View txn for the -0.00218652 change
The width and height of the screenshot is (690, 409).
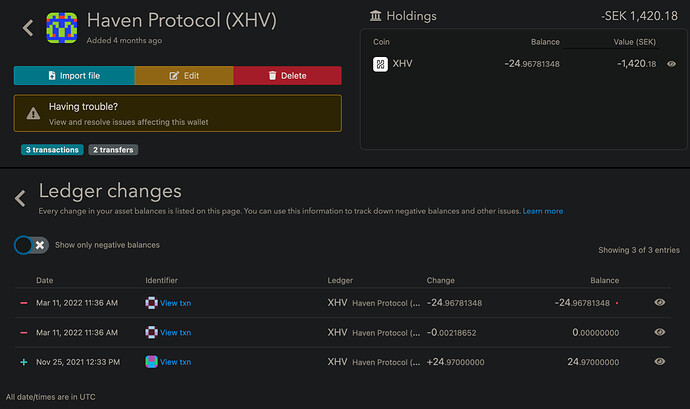(x=175, y=333)
